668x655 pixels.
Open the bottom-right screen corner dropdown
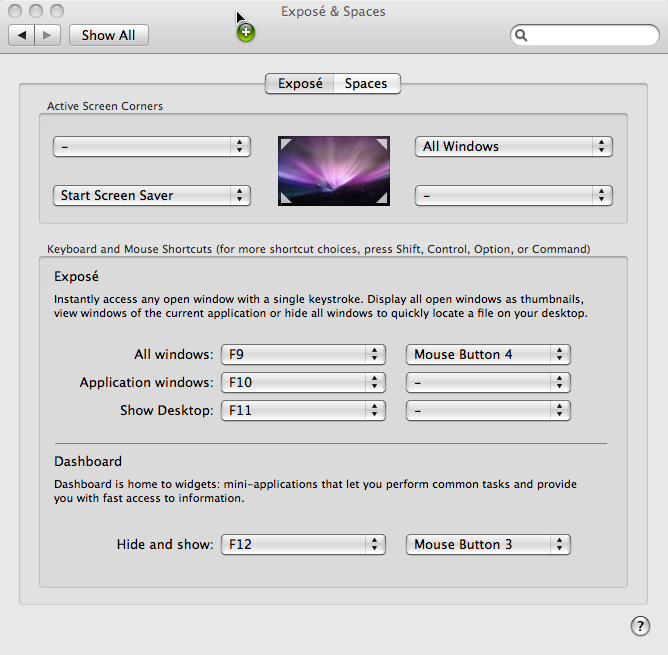[514, 196]
